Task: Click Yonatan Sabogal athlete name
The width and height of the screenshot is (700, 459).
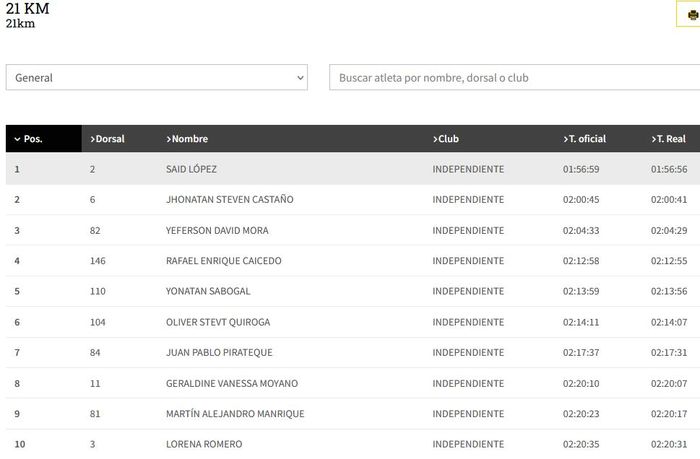Action: [208, 292]
